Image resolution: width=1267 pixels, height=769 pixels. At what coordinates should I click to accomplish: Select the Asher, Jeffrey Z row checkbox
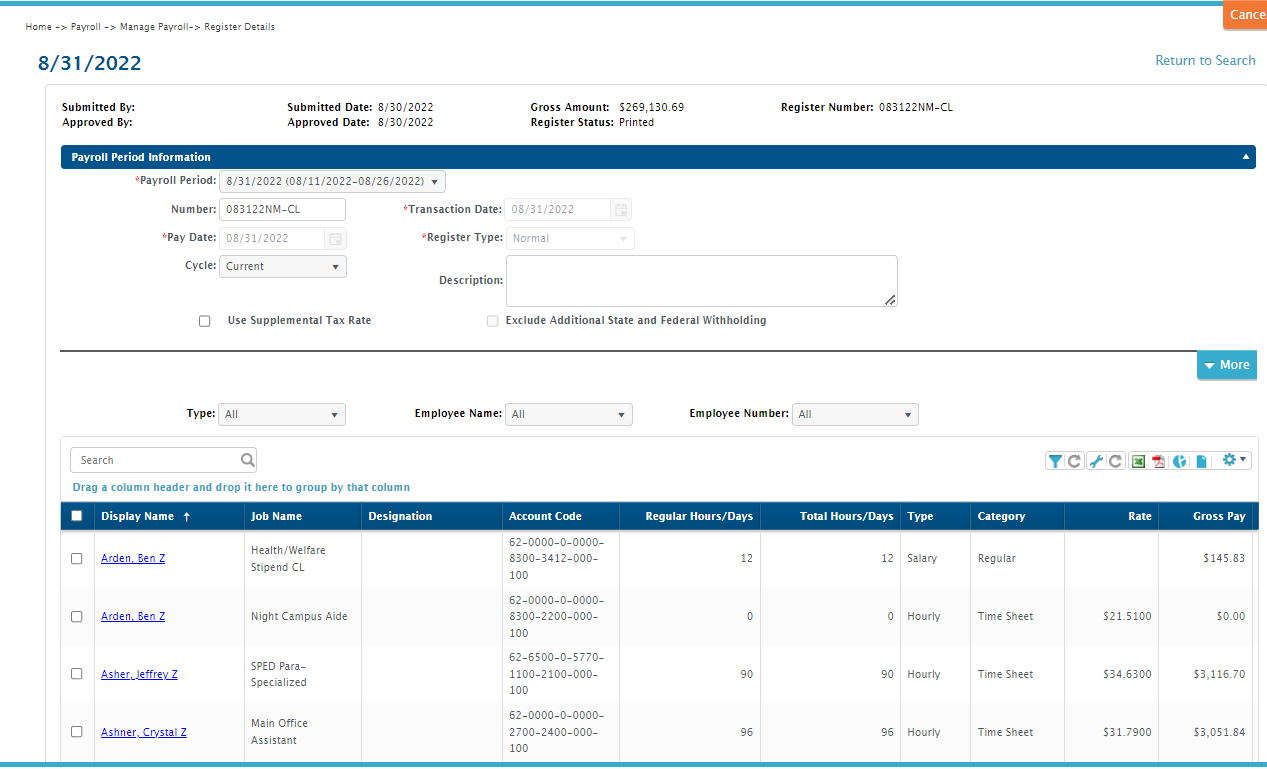(x=77, y=674)
